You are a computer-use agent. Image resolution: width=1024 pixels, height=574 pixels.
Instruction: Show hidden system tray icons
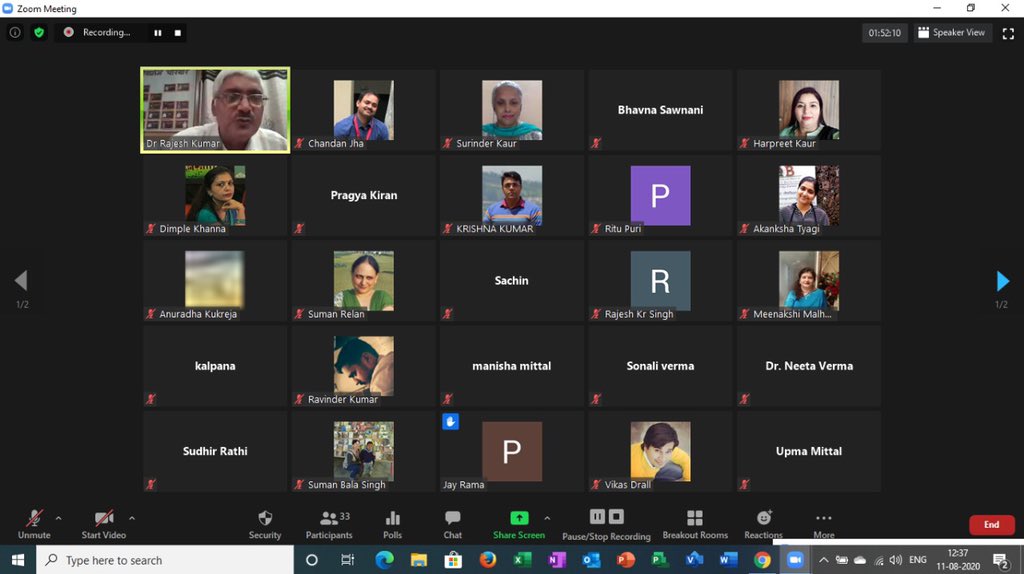click(x=824, y=560)
